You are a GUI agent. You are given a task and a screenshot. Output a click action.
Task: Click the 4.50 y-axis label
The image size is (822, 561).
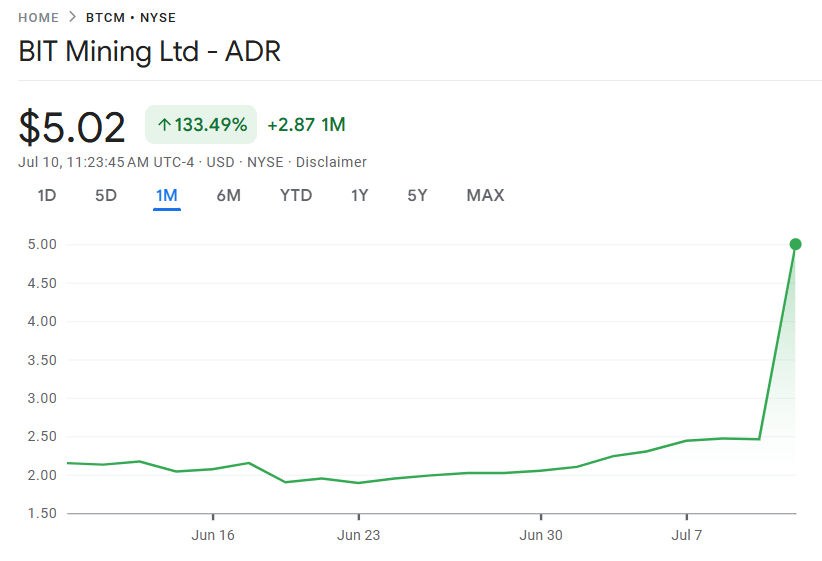[x=42, y=283]
